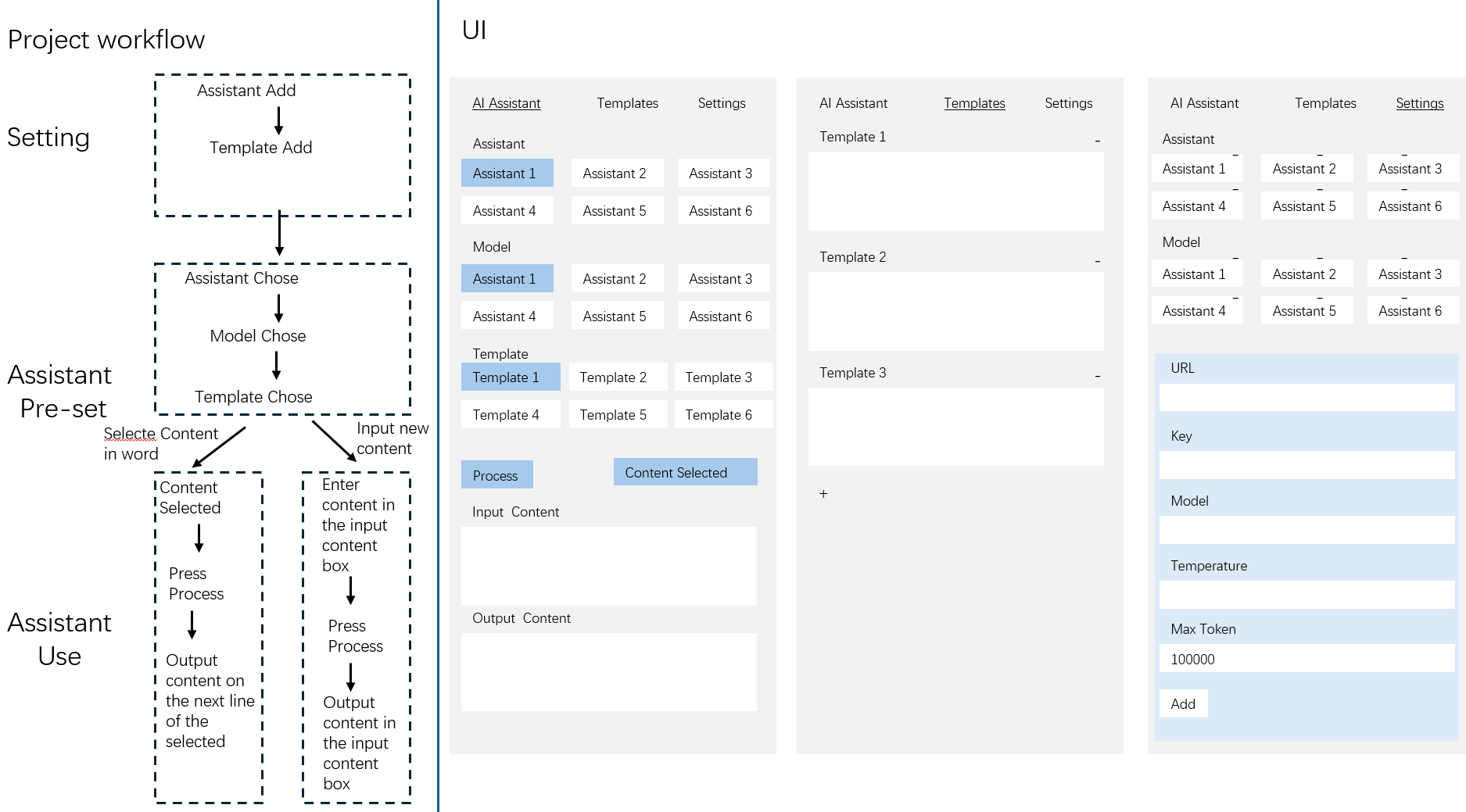
Task: Click the Add button in Settings
Action: coord(1184,703)
